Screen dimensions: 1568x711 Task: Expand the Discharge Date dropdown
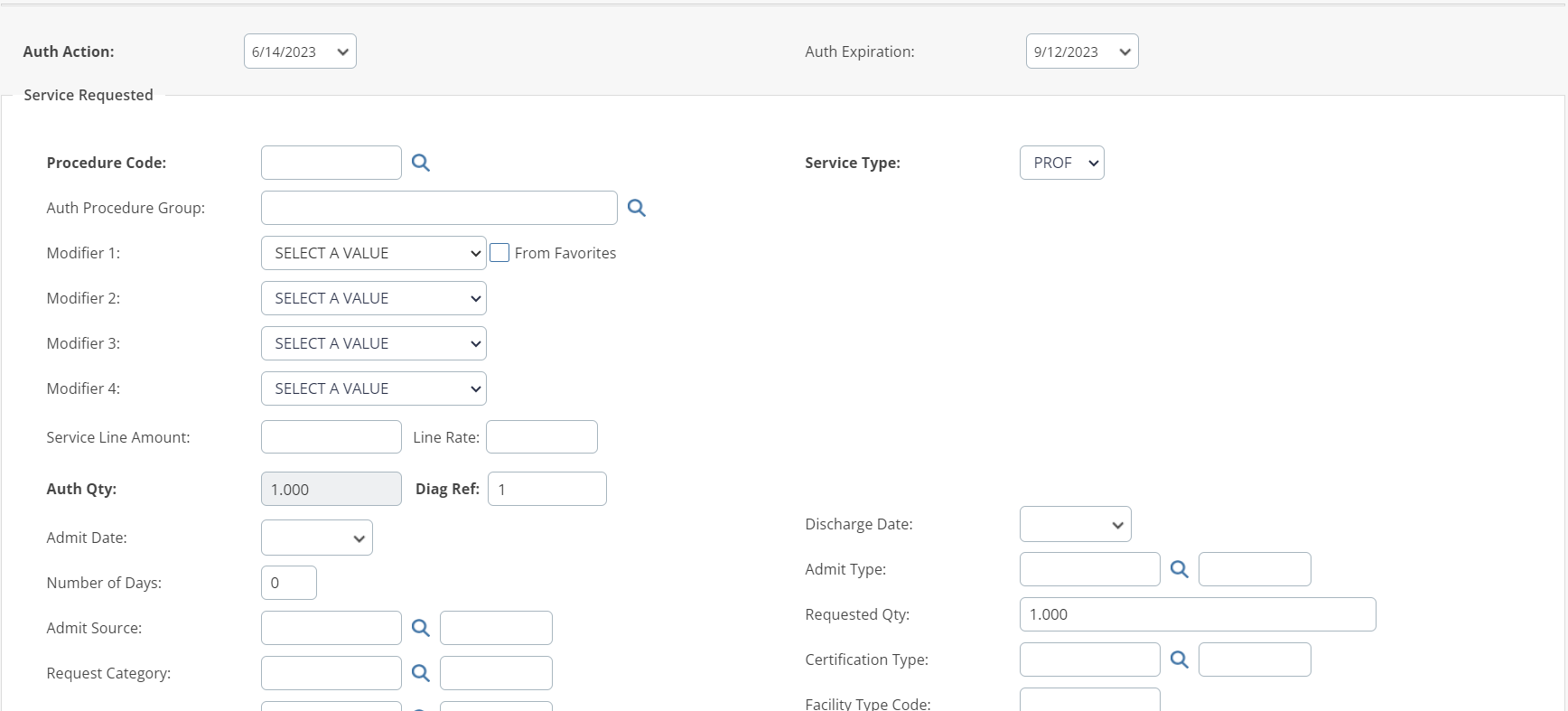pyautogui.click(x=1075, y=524)
